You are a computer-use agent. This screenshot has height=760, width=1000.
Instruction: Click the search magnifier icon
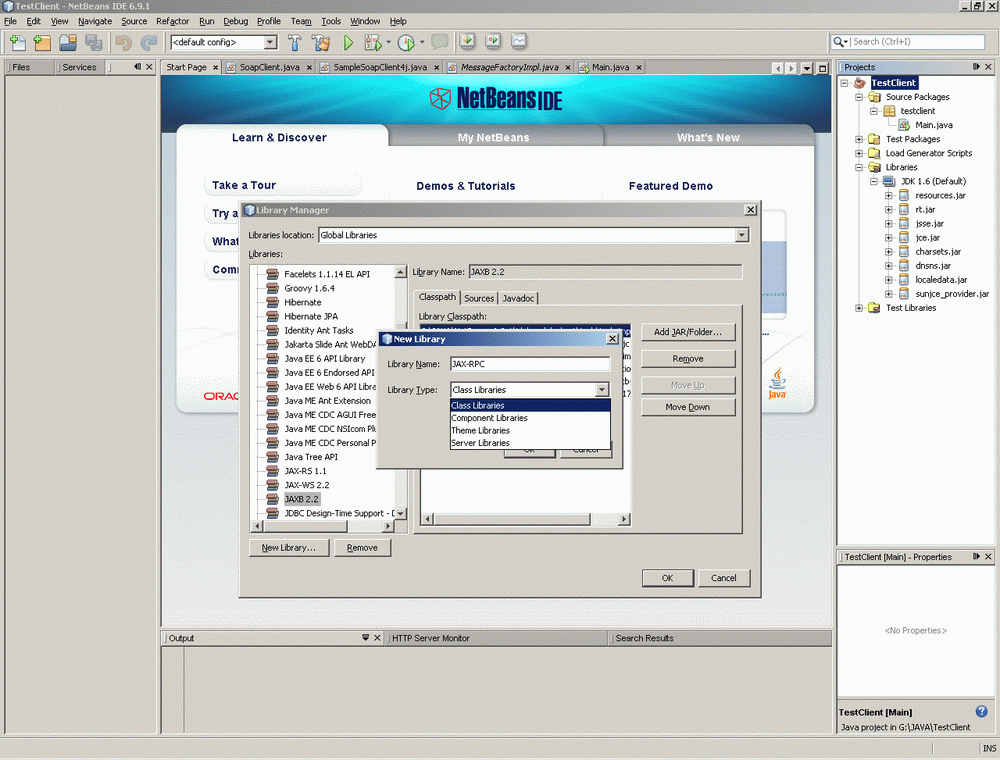pos(837,41)
